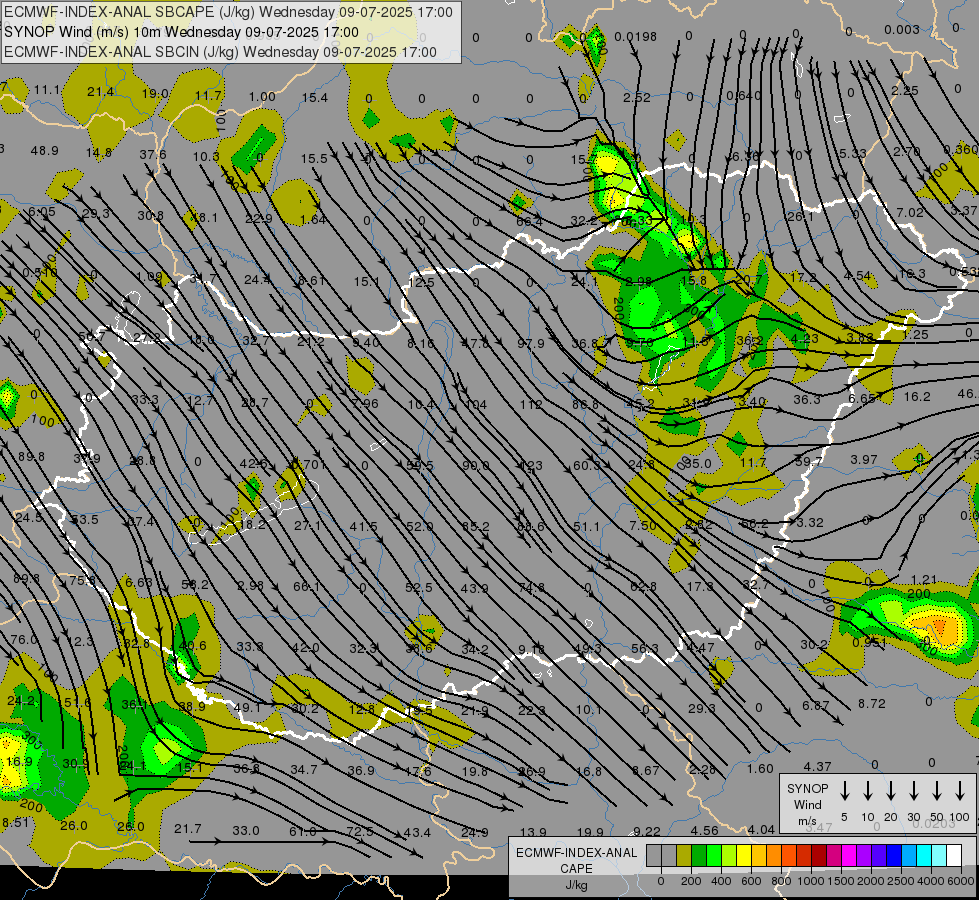Click the map value 15.4

tap(315, 97)
